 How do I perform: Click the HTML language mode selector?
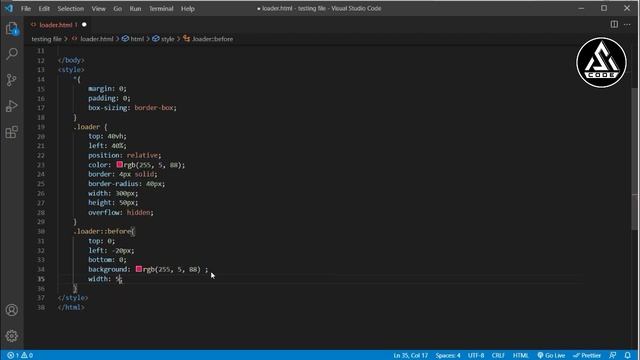[520, 355]
